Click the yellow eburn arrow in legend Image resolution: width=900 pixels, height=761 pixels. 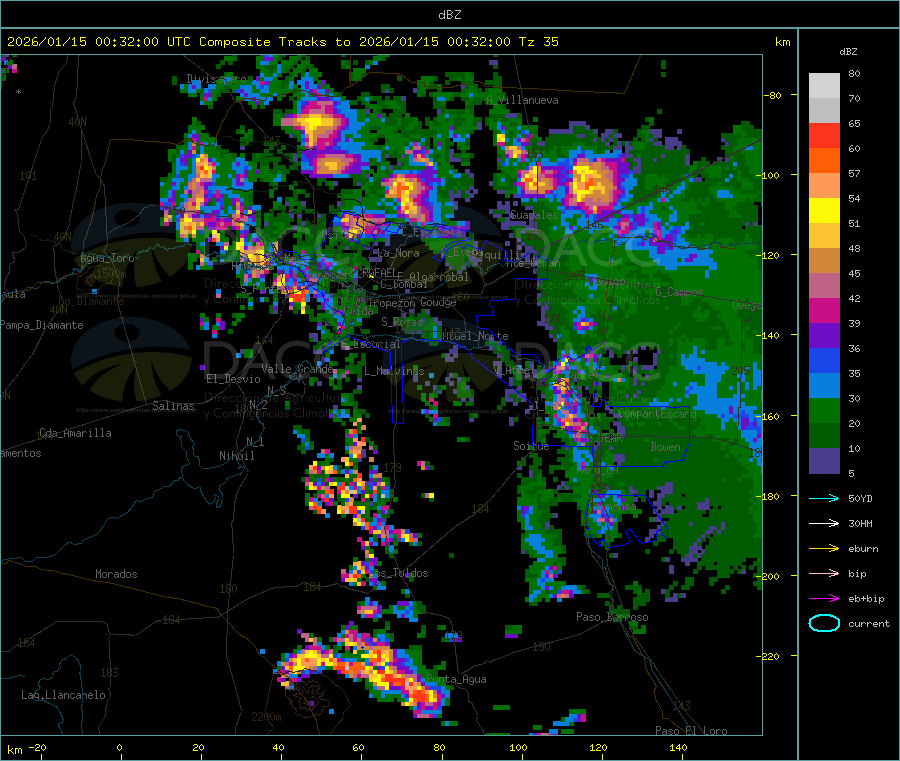click(824, 548)
